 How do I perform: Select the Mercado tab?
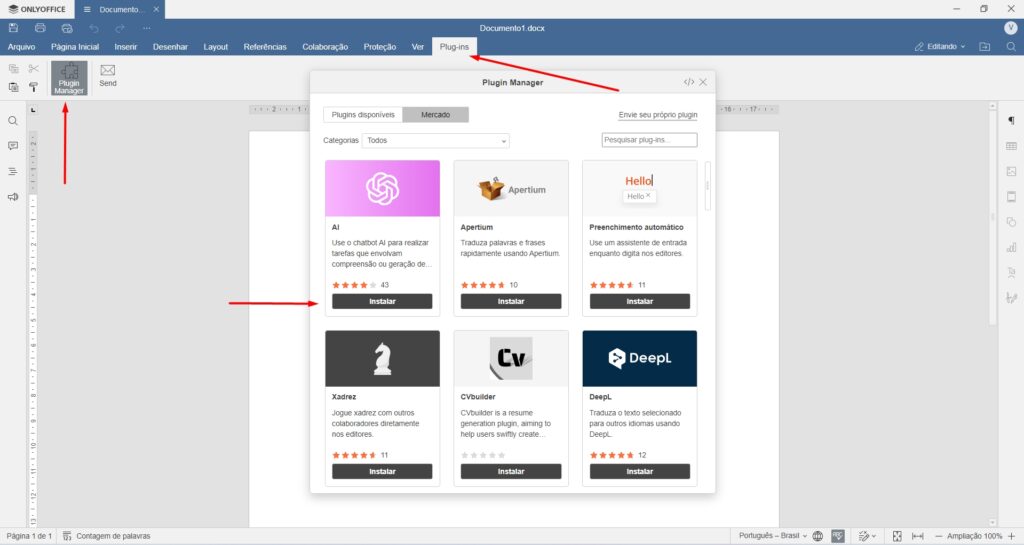436,115
